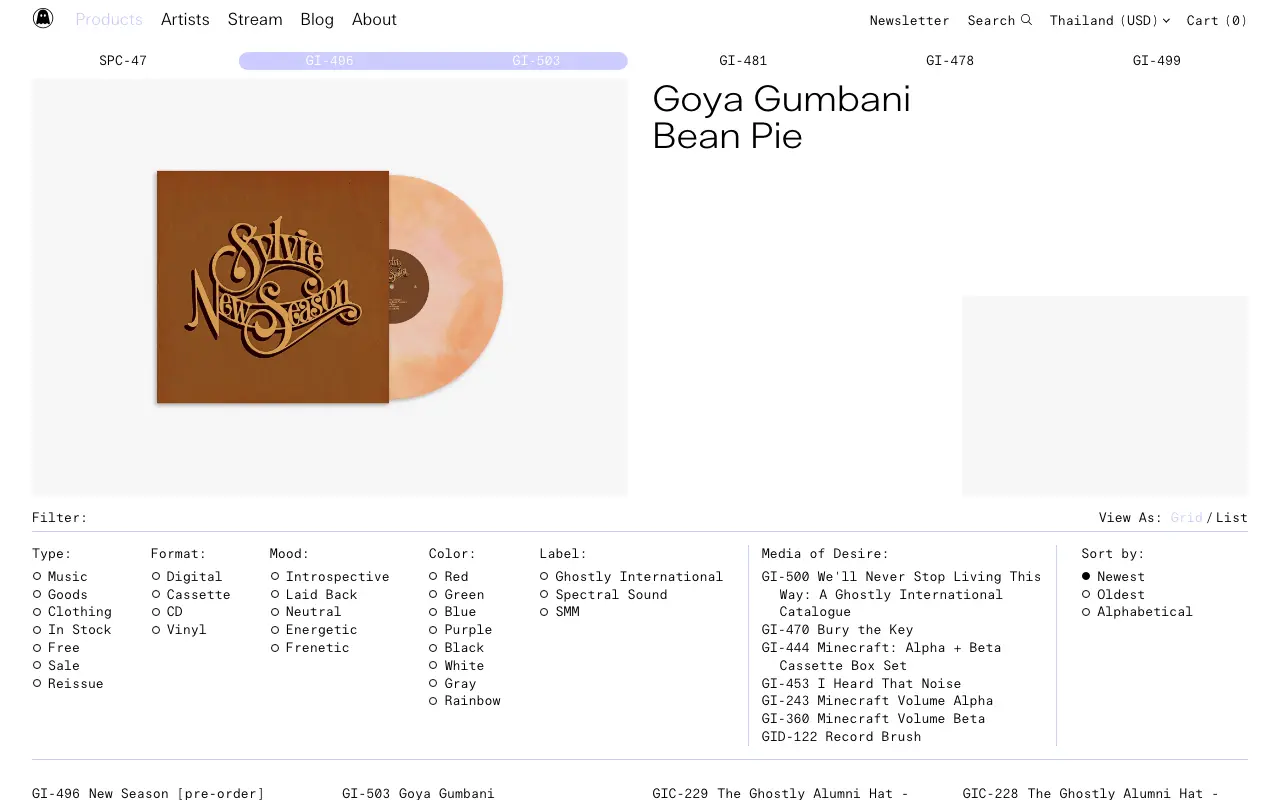This screenshot has height=800, width=1280.
Task: Open GI-496 New Season pre-order product
Action: click(148, 793)
